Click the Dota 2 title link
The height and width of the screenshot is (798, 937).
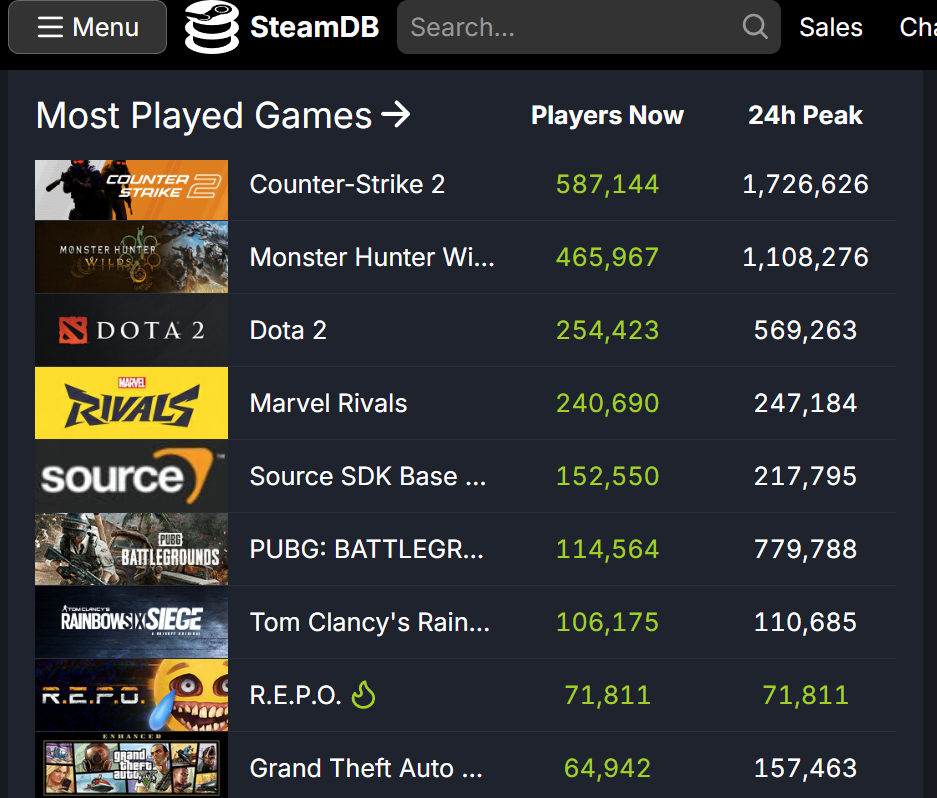click(288, 330)
